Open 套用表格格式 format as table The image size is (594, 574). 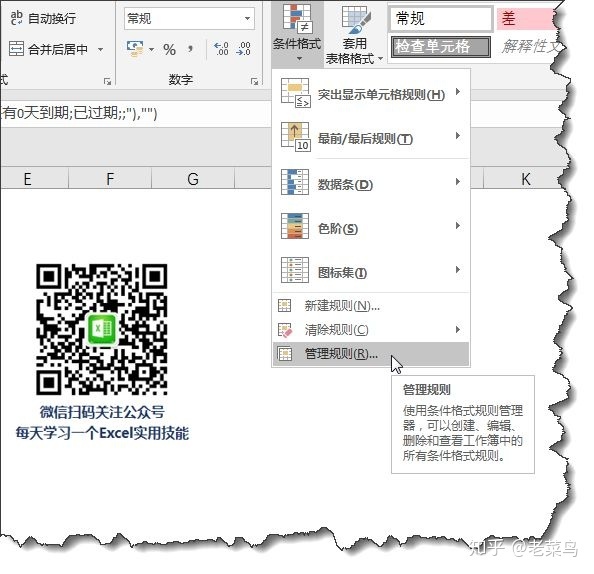354,34
